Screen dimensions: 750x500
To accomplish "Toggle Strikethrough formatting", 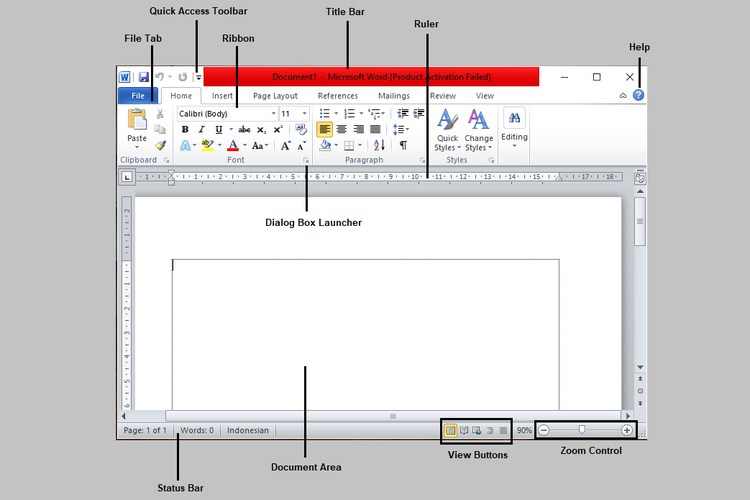I will click(244, 129).
